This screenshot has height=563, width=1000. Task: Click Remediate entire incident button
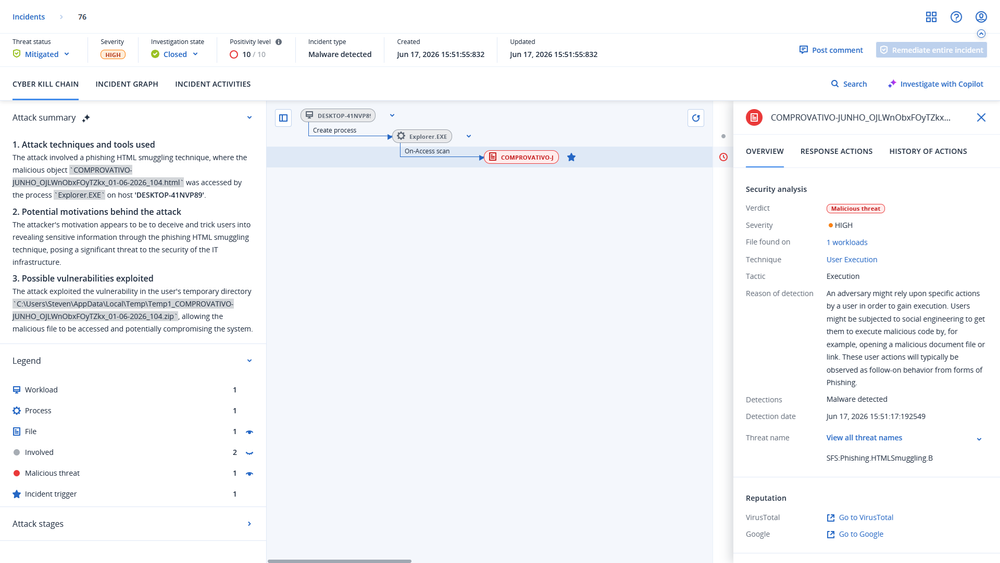click(x=931, y=50)
